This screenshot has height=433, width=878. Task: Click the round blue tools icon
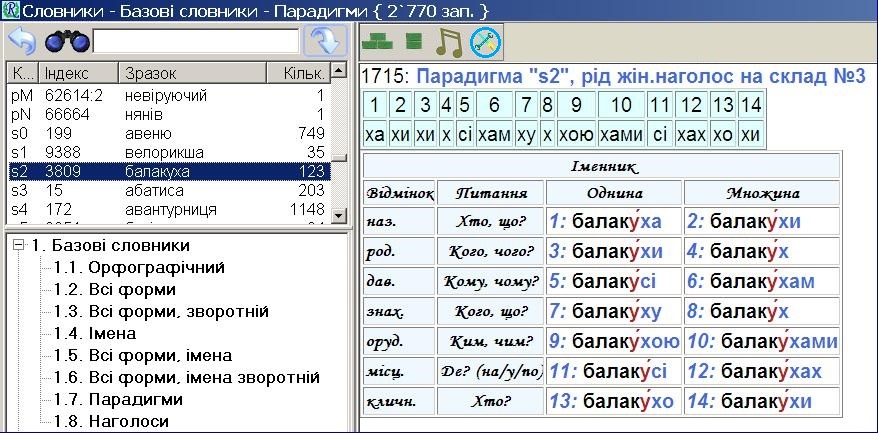[485, 41]
